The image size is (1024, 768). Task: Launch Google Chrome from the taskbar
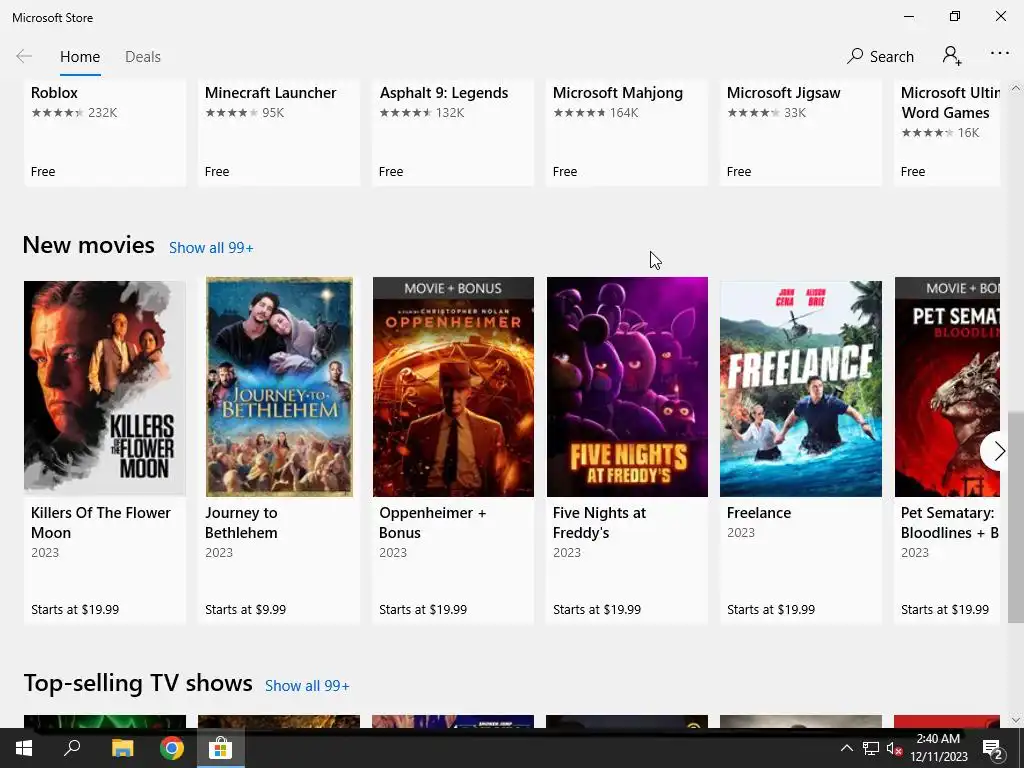(x=172, y=748)
